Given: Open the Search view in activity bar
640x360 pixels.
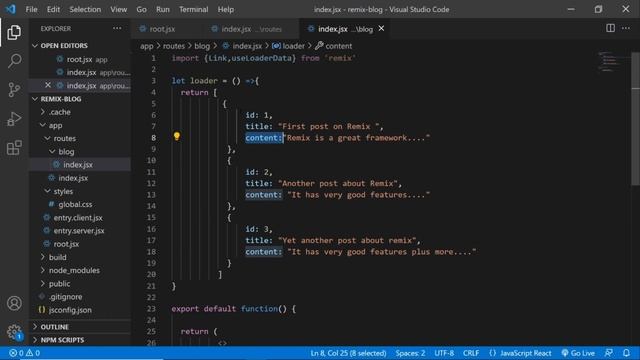Looking at the screenshot, I should [14, 61].
